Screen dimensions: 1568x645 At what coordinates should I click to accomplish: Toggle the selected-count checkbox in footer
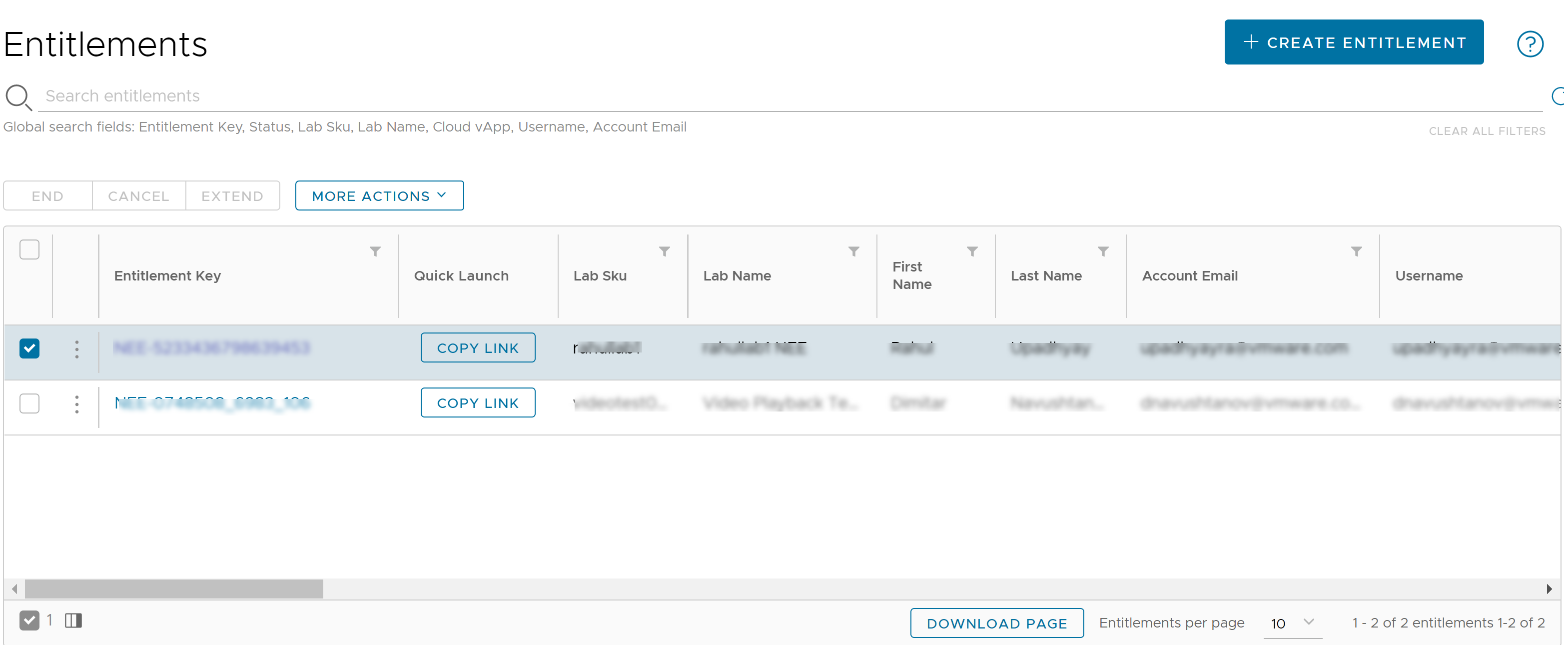point(29,620)
